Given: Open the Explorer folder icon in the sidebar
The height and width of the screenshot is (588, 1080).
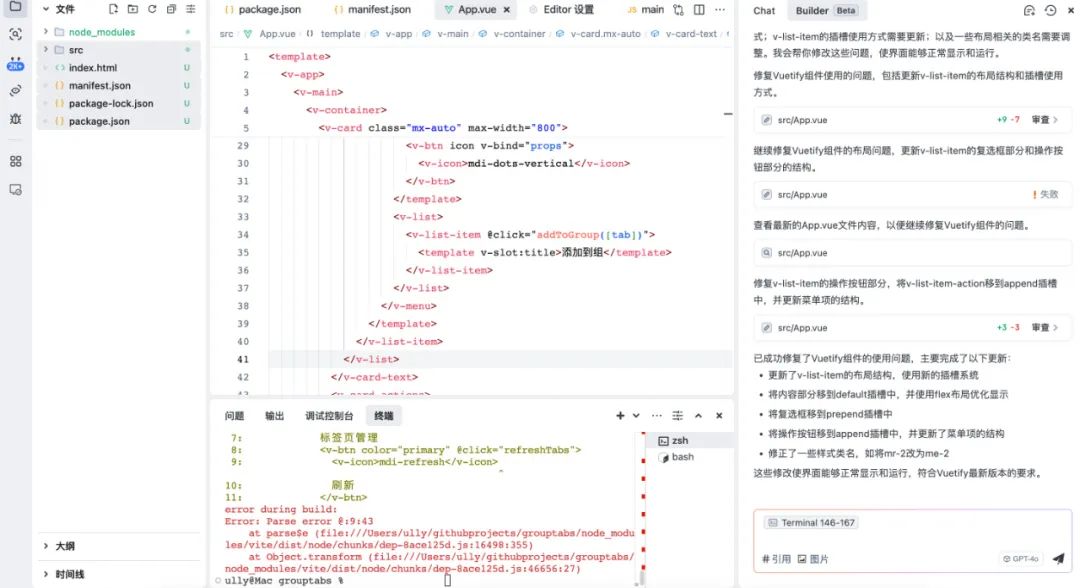Looking at the screenshot, I should (15, 7).
